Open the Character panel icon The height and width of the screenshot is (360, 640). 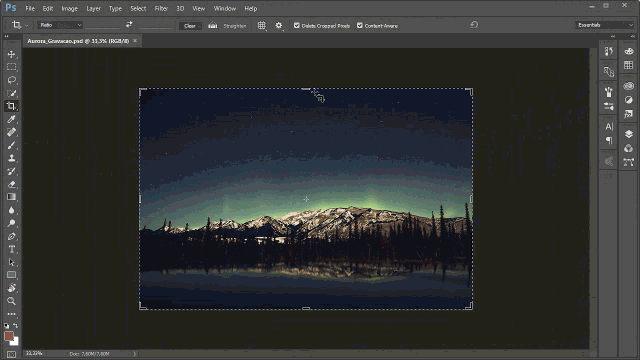coord(609,127)
